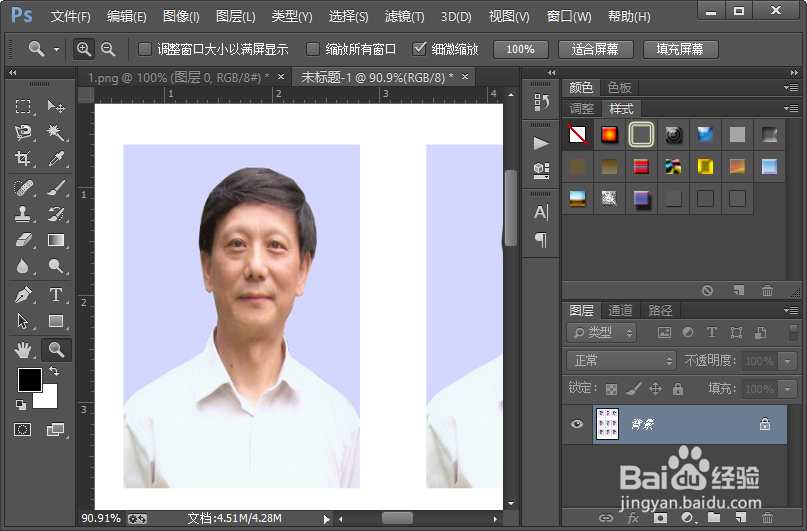Open the History panel icon
Viewport: 807px width, 531px height.
[541, 102]
